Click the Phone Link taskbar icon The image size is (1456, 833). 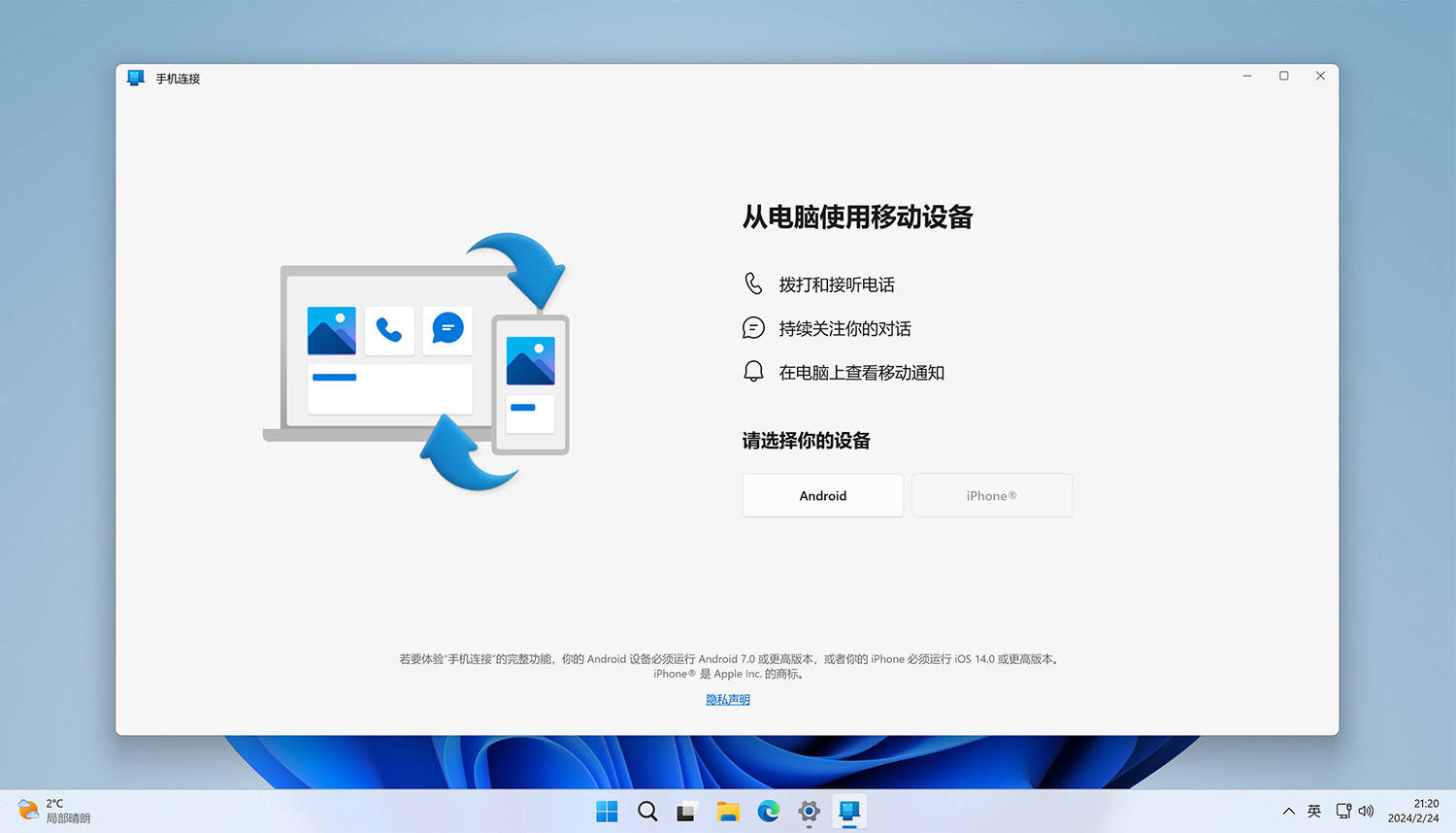pyautogui.click(x=849, y=812)
